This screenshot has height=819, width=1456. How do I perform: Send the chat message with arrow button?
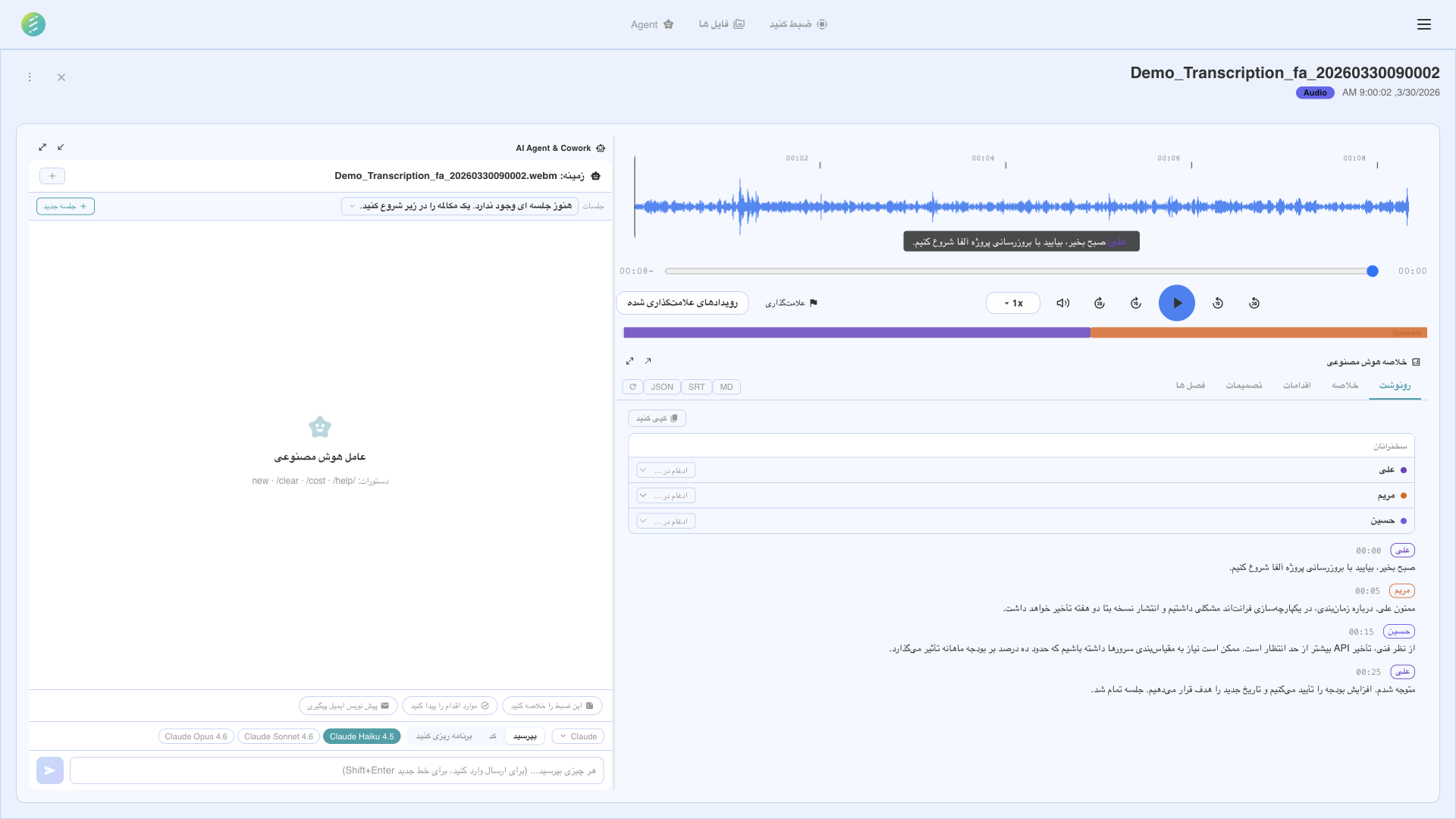pos(50,770)
